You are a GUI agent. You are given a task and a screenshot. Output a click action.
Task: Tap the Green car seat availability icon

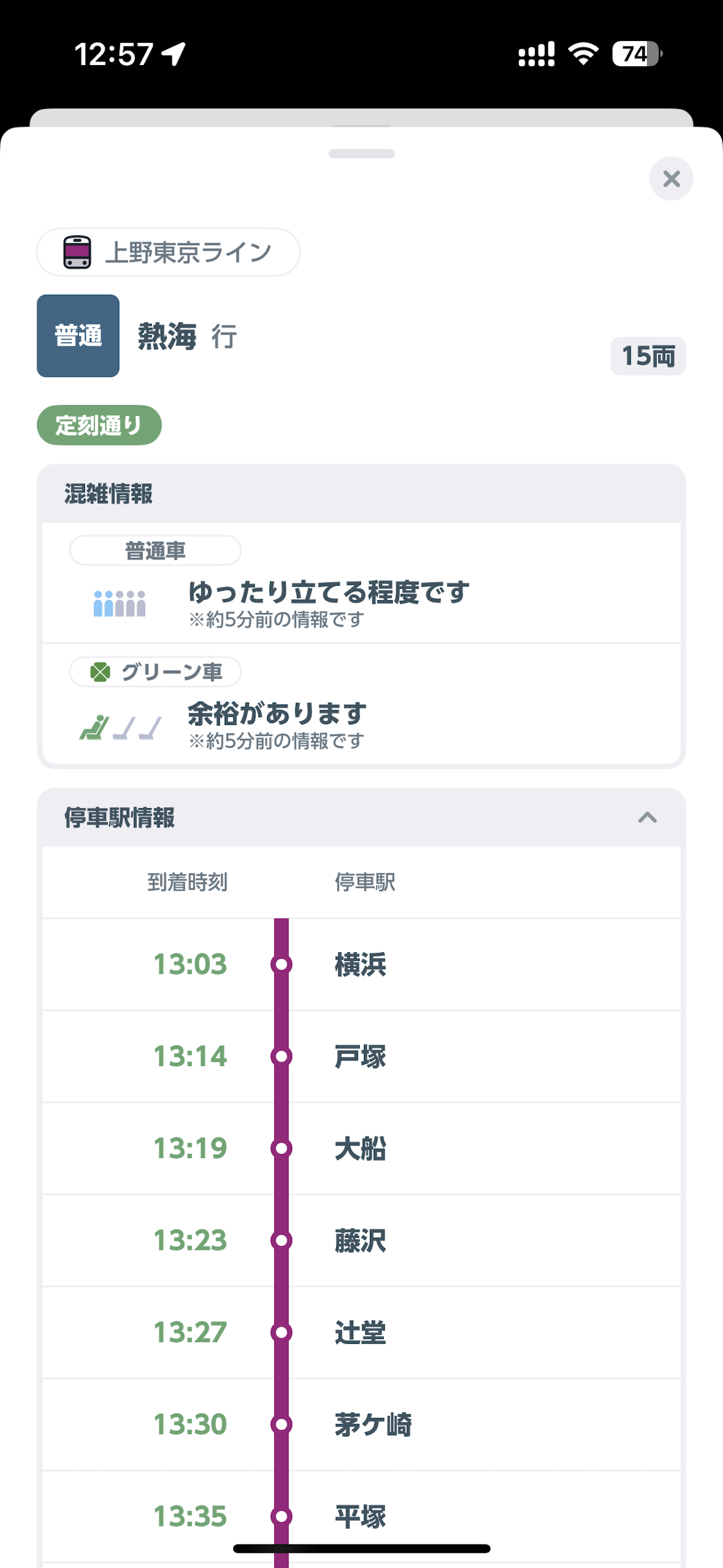tap(120, 727)
